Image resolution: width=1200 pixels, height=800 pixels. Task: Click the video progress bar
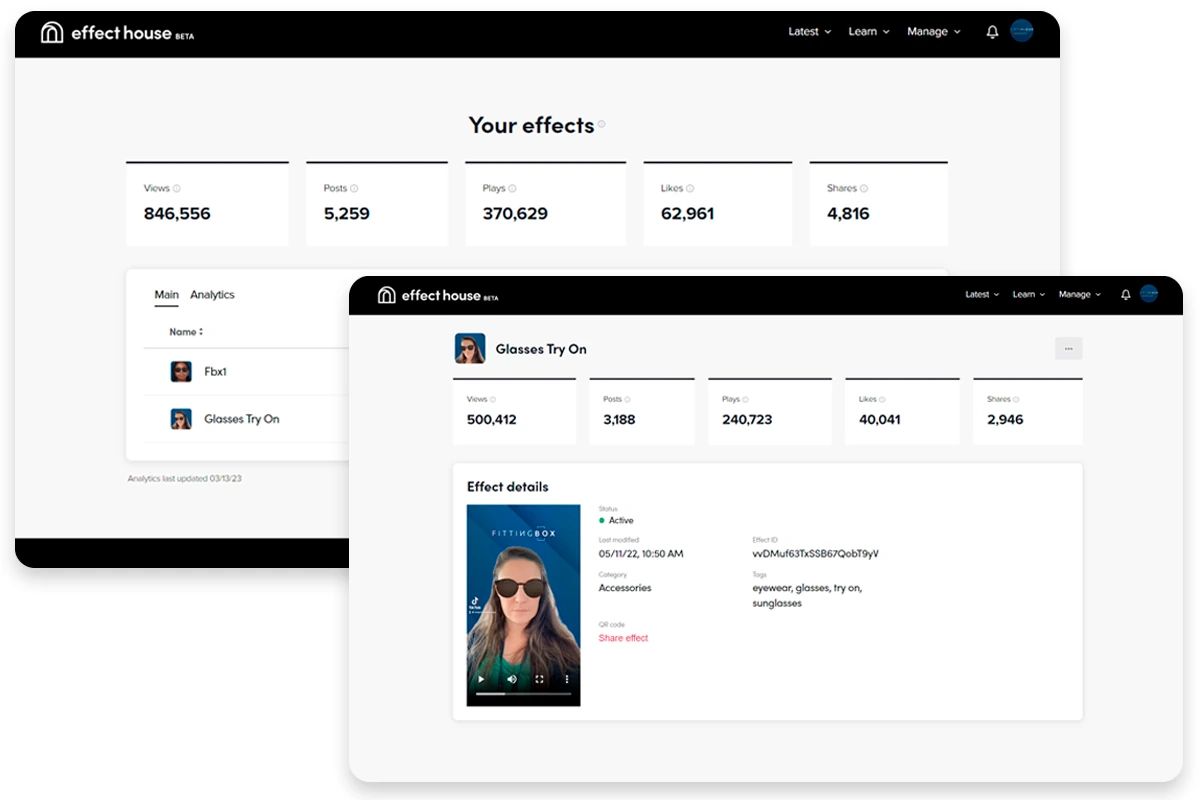(x=523, y=694)
